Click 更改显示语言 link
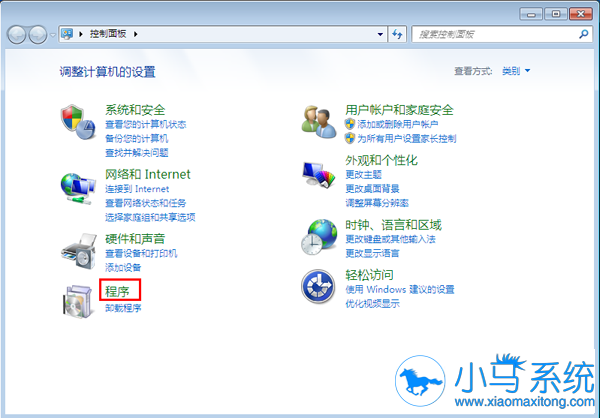 (x=372, y=253)
